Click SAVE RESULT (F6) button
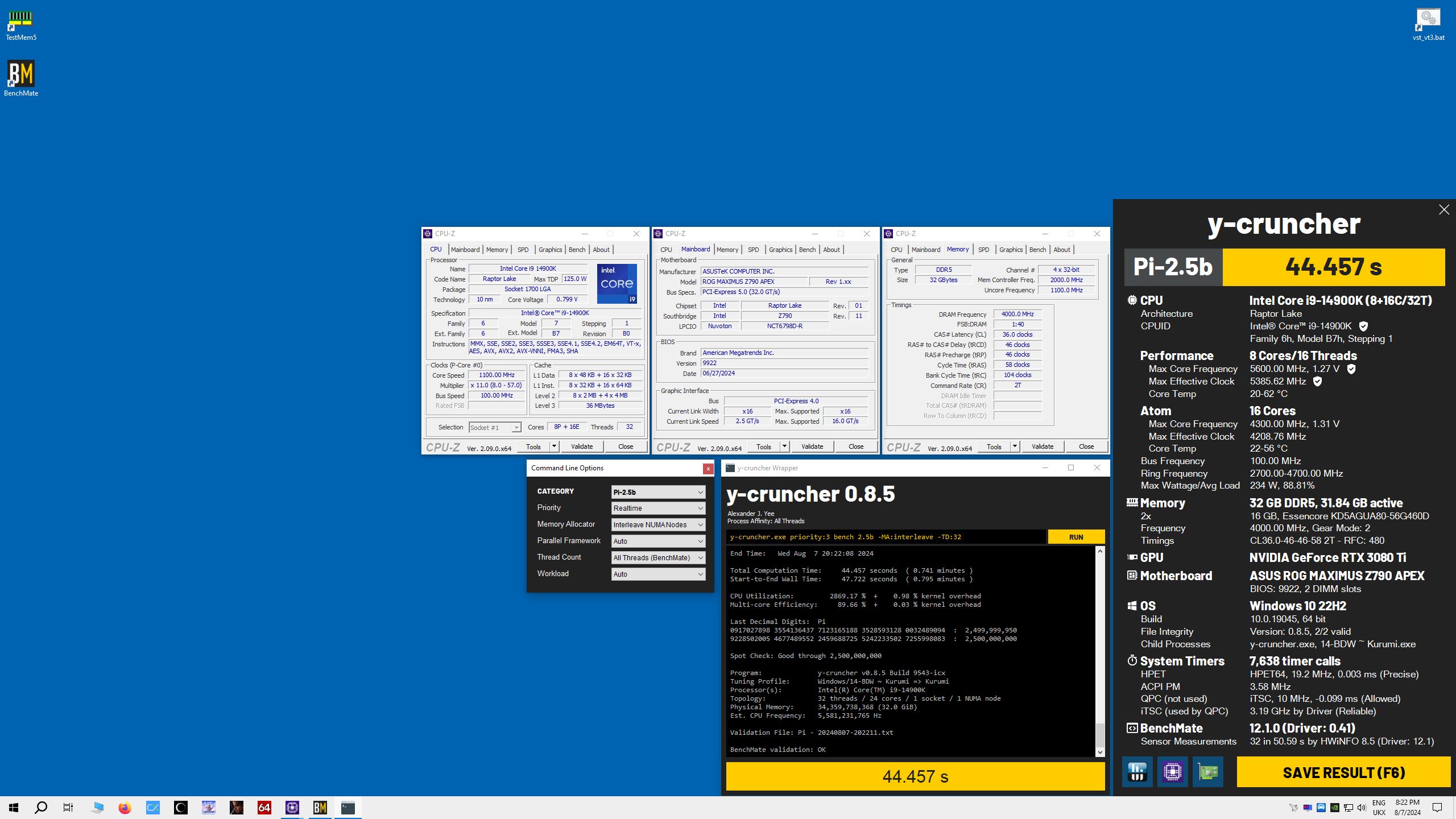This screenshot has width=1456, height=819. coord(1343,772)
